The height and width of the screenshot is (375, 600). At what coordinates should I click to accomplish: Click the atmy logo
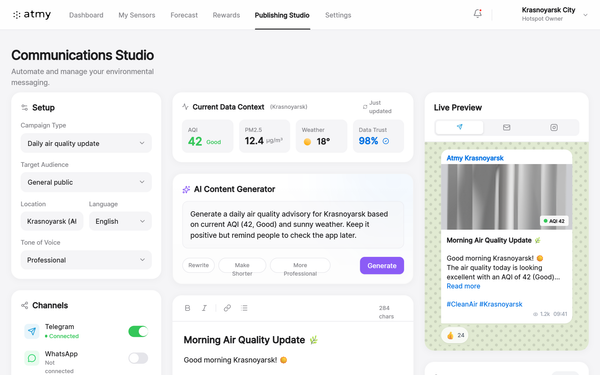point(32,15)
